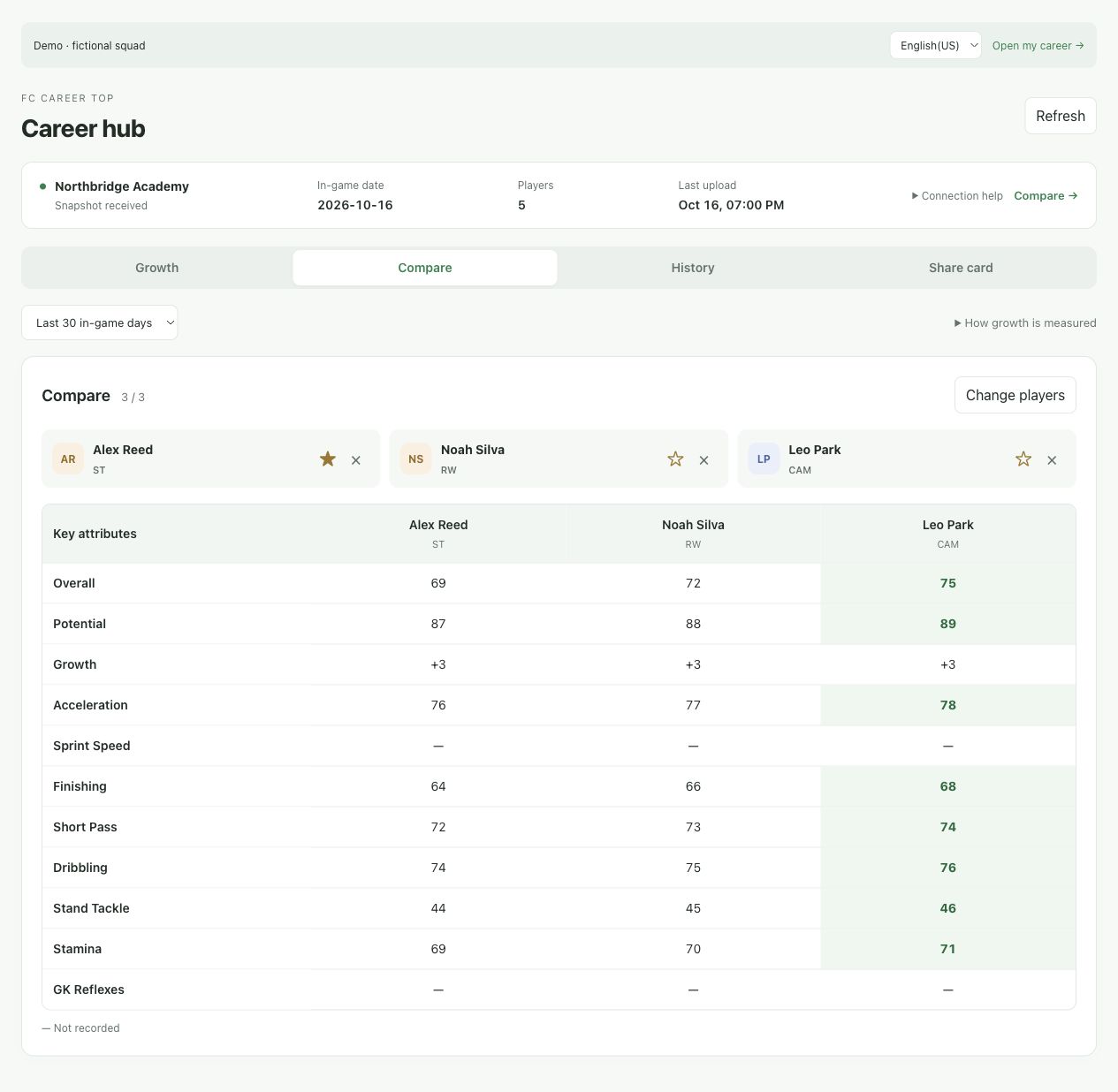This screenshot has width=1118, height=1092.
Task: Click the in-game date value 2026-10-16
Action: (x=355, y=205)
